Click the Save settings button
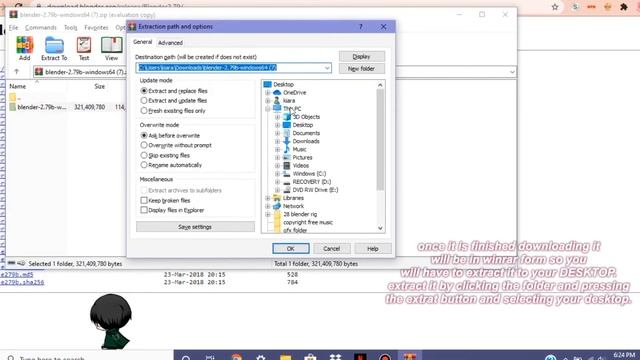 coord(195,227)
